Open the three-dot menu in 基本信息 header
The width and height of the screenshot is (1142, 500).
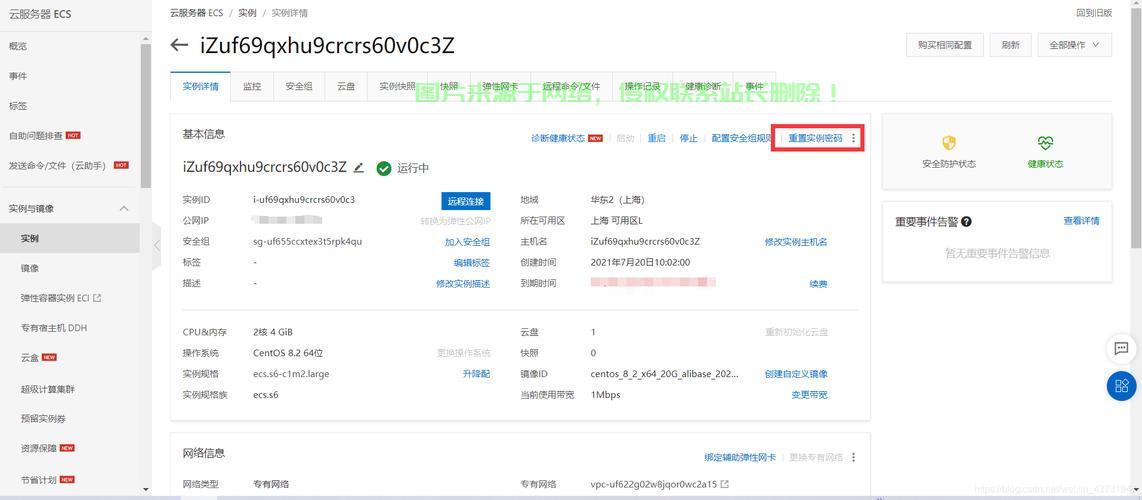click(853, 138)
